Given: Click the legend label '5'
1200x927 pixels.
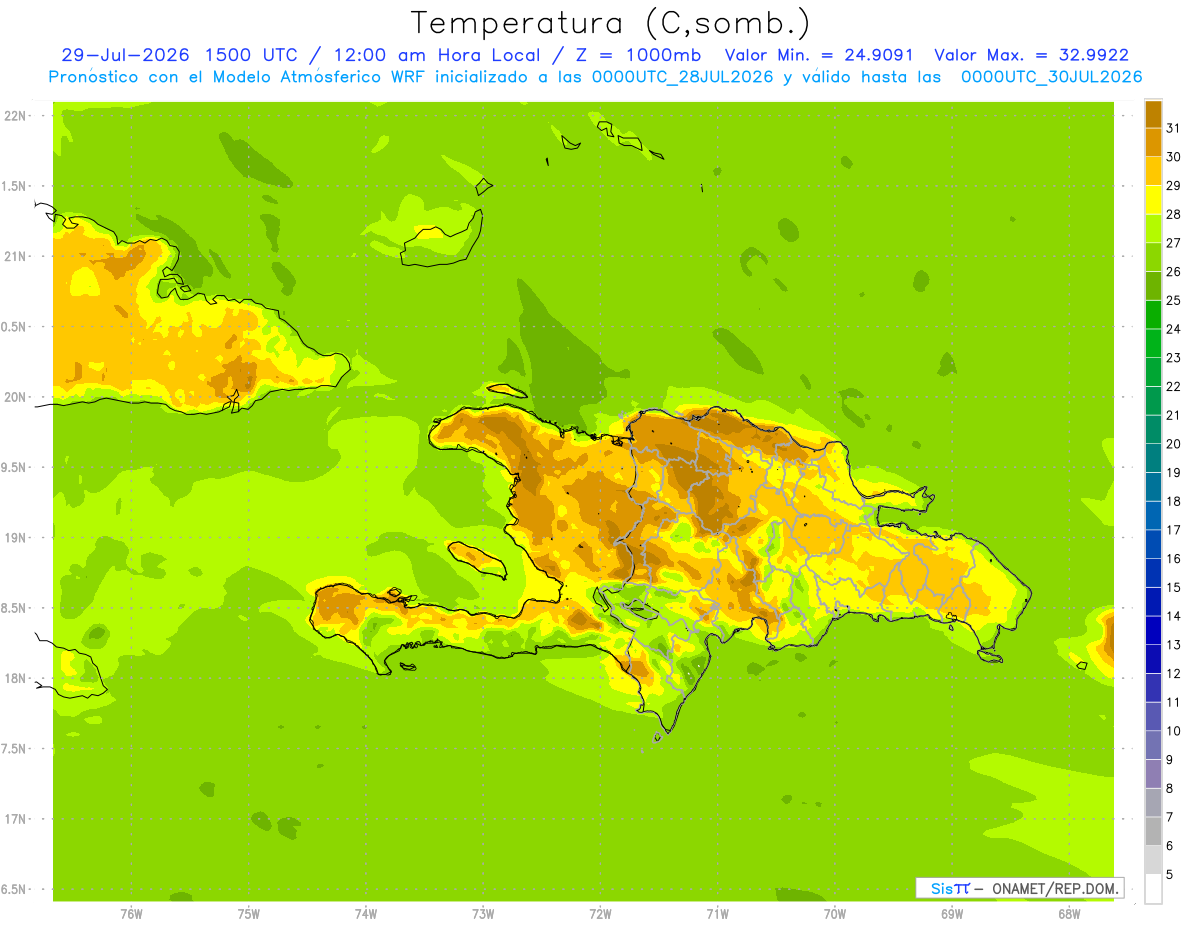Looking at the screenshot, I should pos(1169,875).
